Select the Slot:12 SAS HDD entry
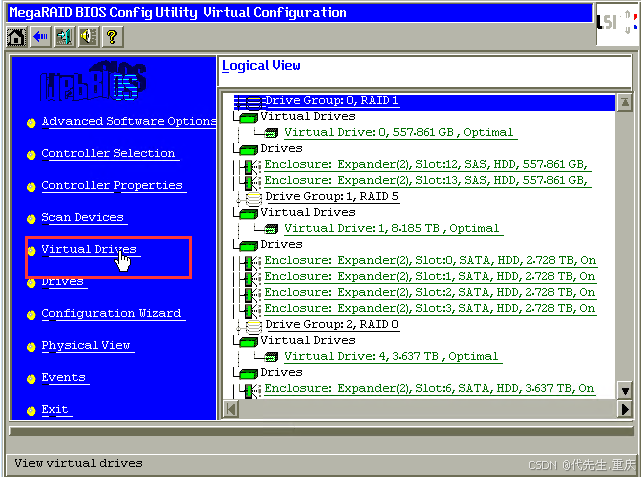 click(426, 164)
